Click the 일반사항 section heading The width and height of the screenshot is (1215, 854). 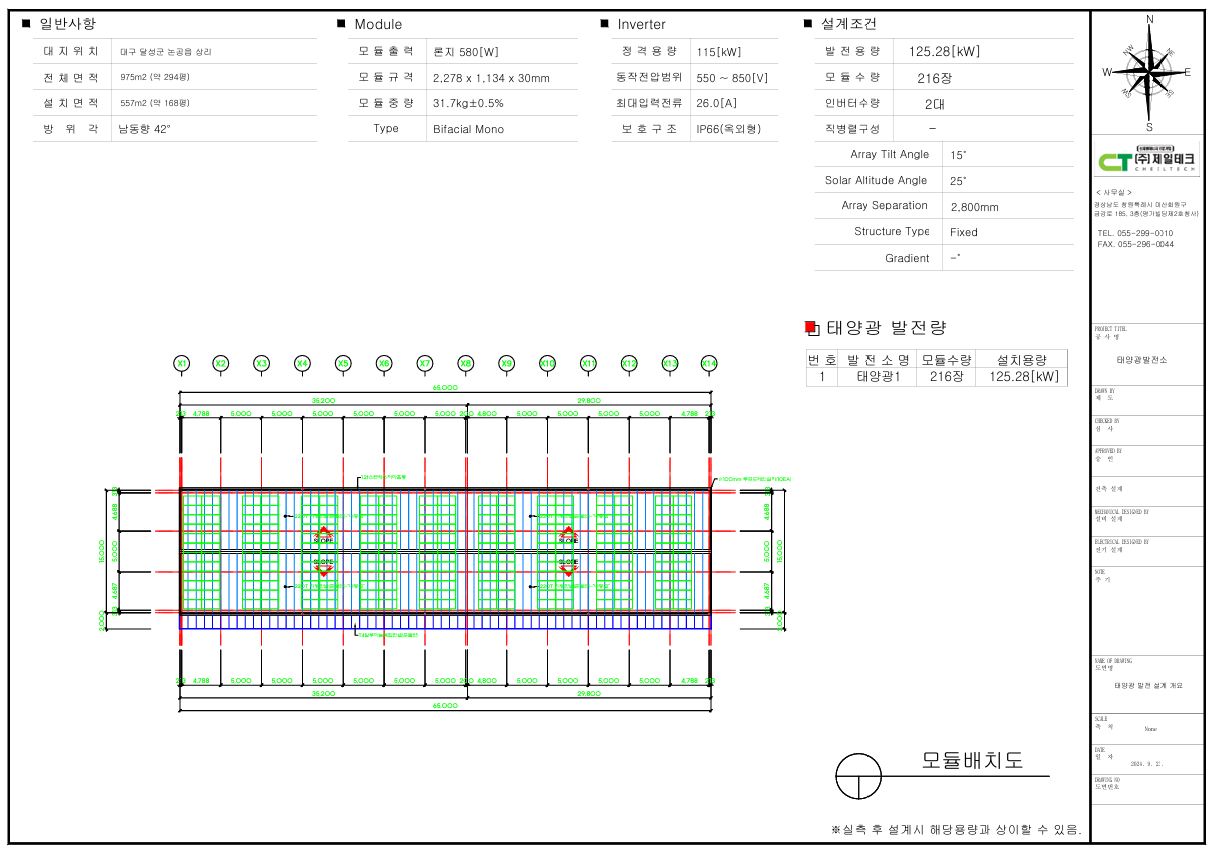pyautogui.click(x=68, y=24)
